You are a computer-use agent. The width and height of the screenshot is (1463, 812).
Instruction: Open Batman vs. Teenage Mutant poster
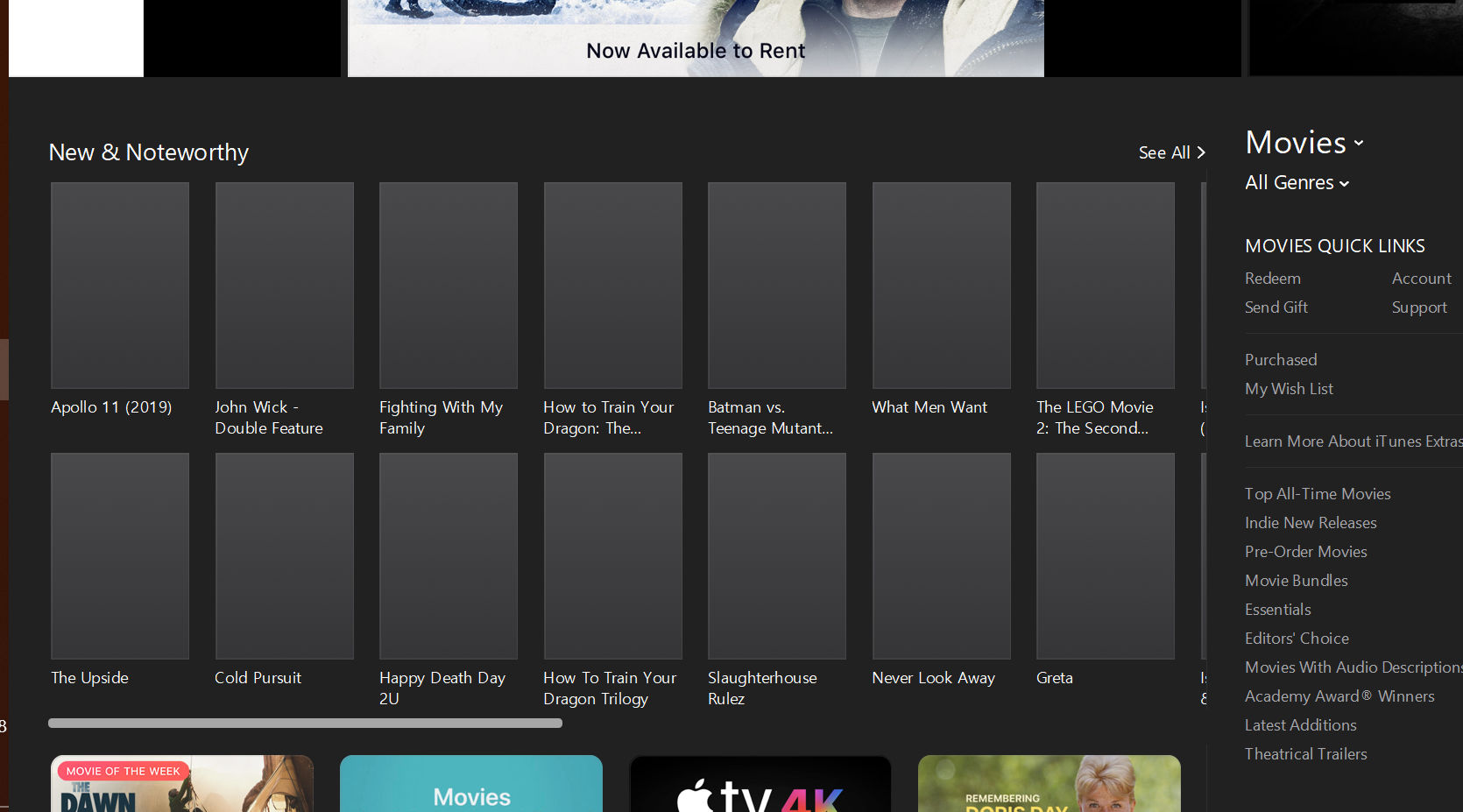point(777,286)
